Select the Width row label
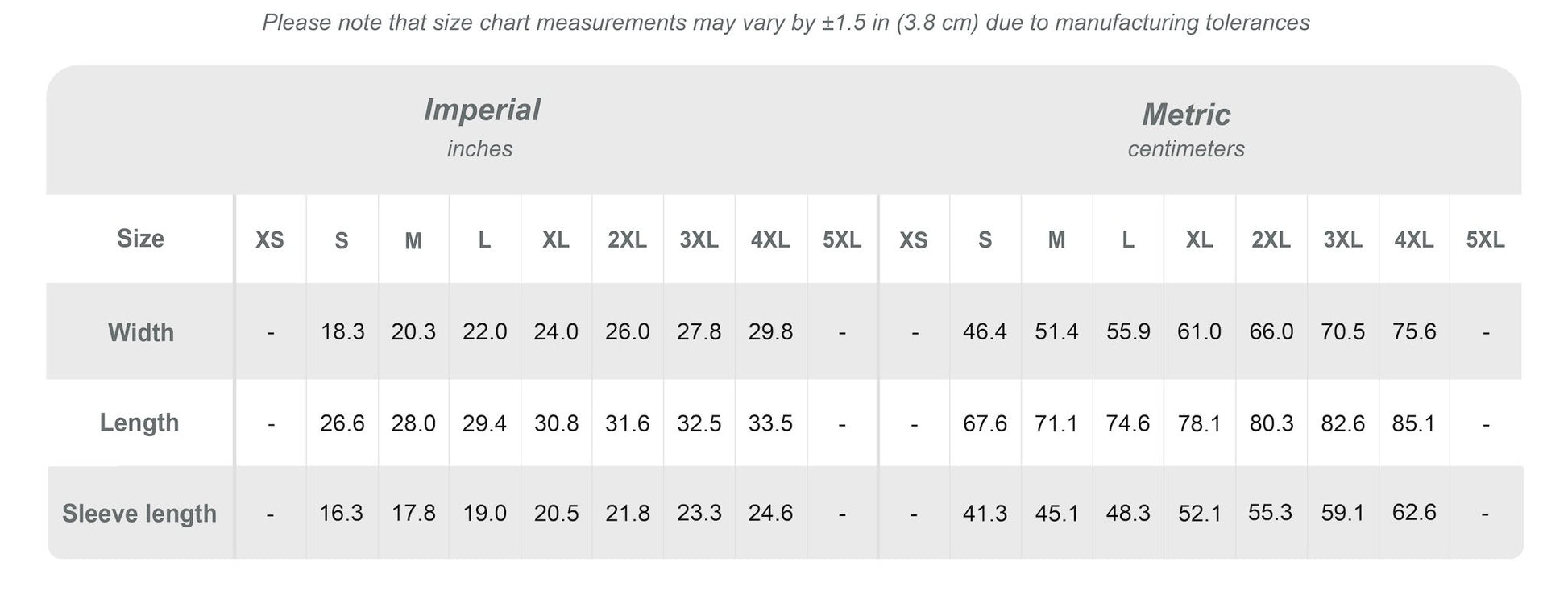 tap(141, 333)
